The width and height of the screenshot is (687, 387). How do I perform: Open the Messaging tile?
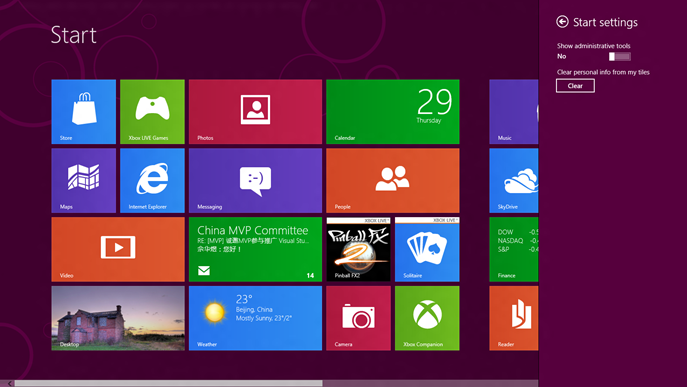pos(255,181)
